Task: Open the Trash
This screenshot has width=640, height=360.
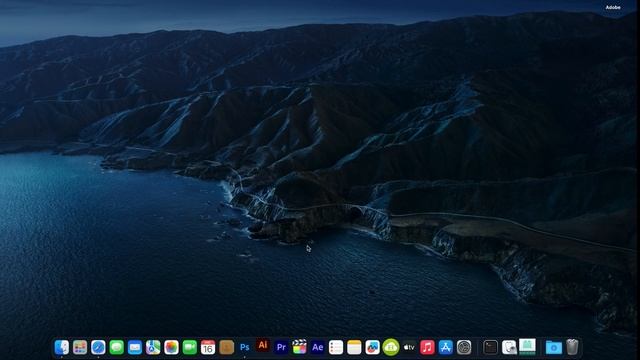Action: (572, 347)
